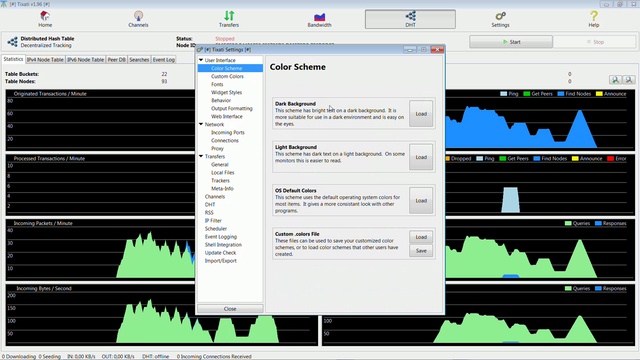Click the Get Peers legend swatch in the Originated Transactions graph
The image size is (640, 360).
coord(527,94)
